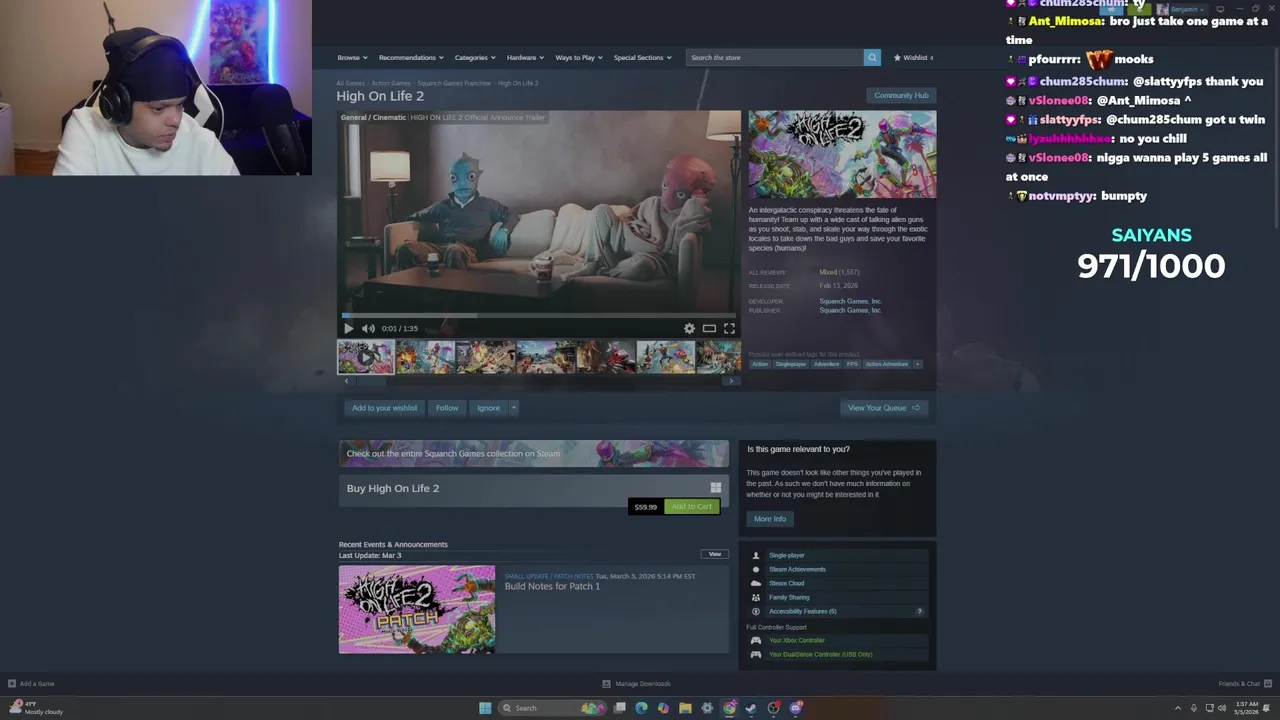Expand the Categories dropdown
Image resolution: width=1280 pixels, height=720 pixels.
point(475,57)
